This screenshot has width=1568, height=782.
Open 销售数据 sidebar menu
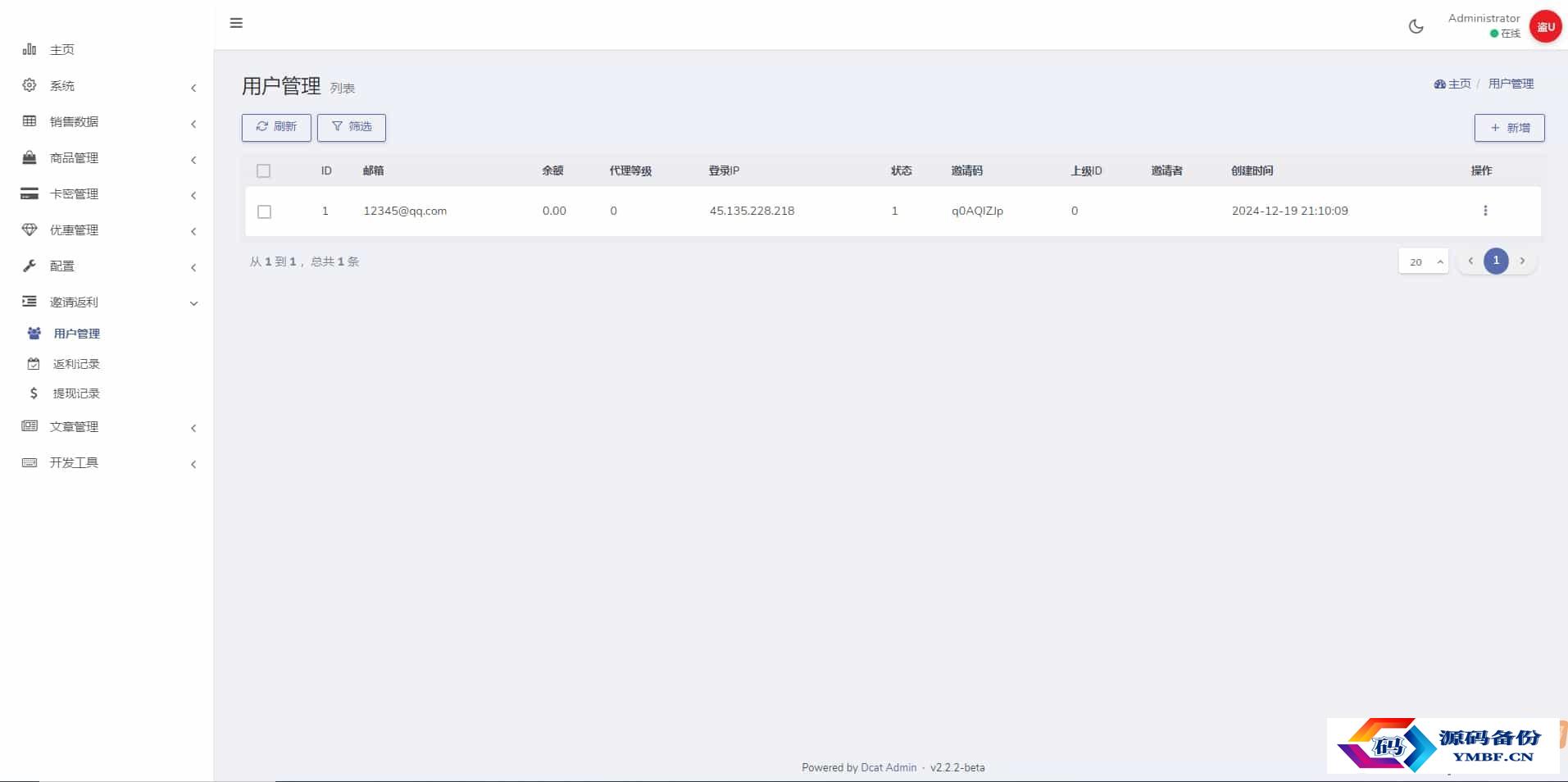point(74,121)
